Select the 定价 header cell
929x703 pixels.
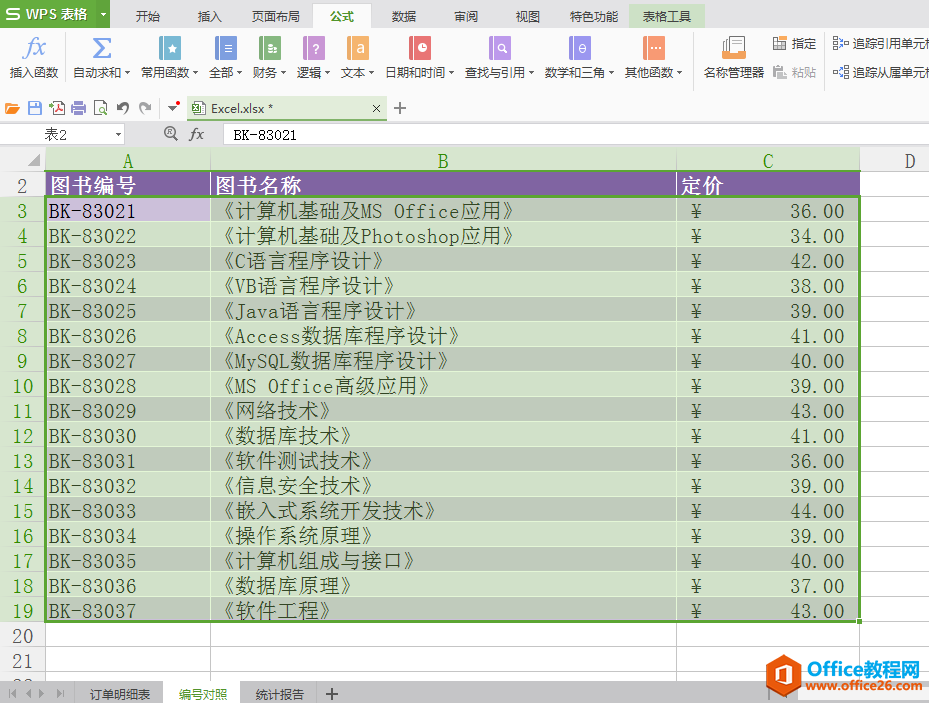pos(768,185)
